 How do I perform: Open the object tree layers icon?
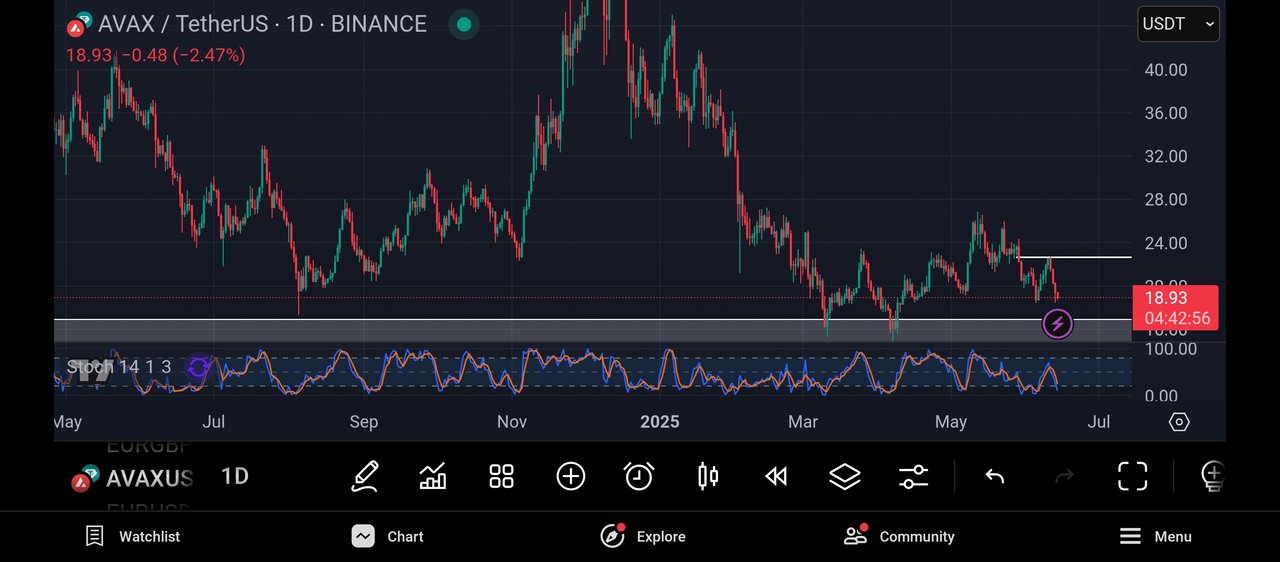coord(845,476)
